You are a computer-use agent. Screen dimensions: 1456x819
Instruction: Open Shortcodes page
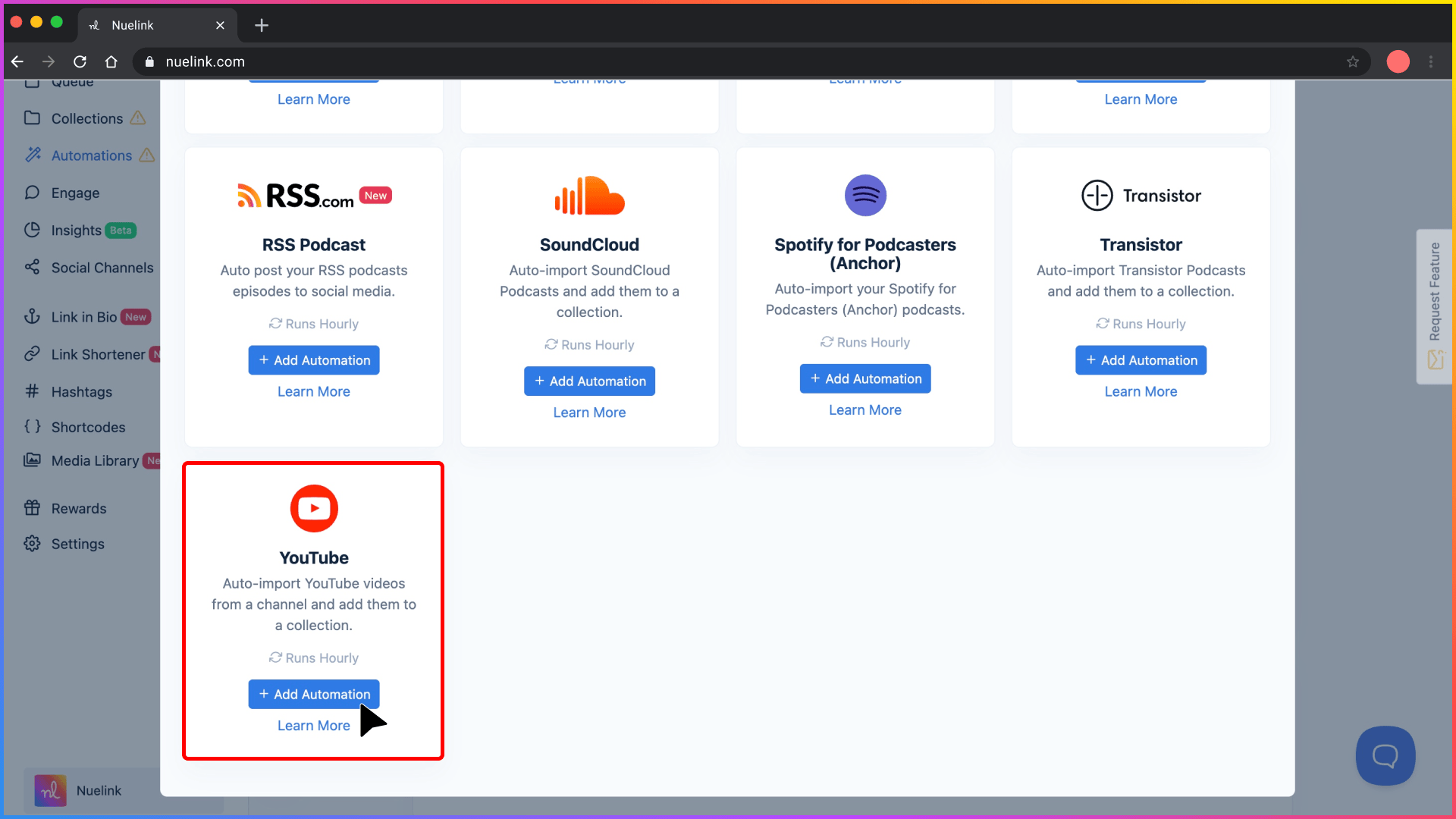tap(88, 427)
